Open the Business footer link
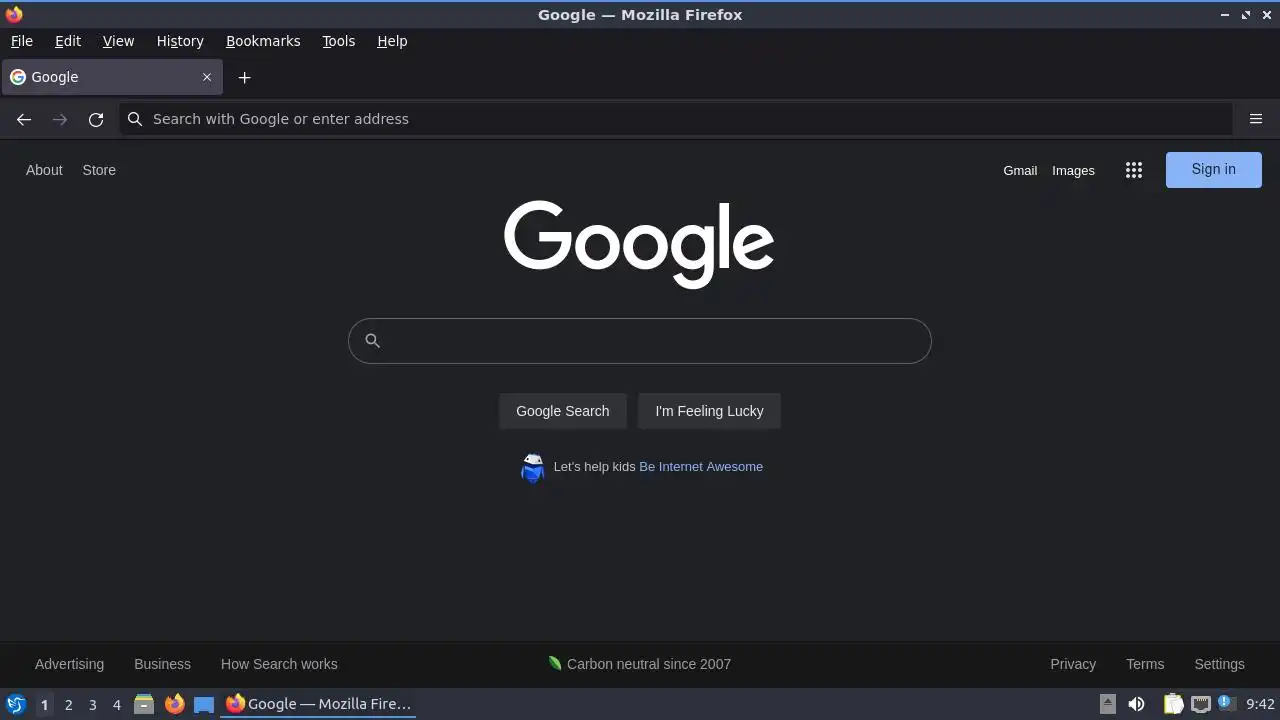This screenshot has width=1280, height=720. 162,664
